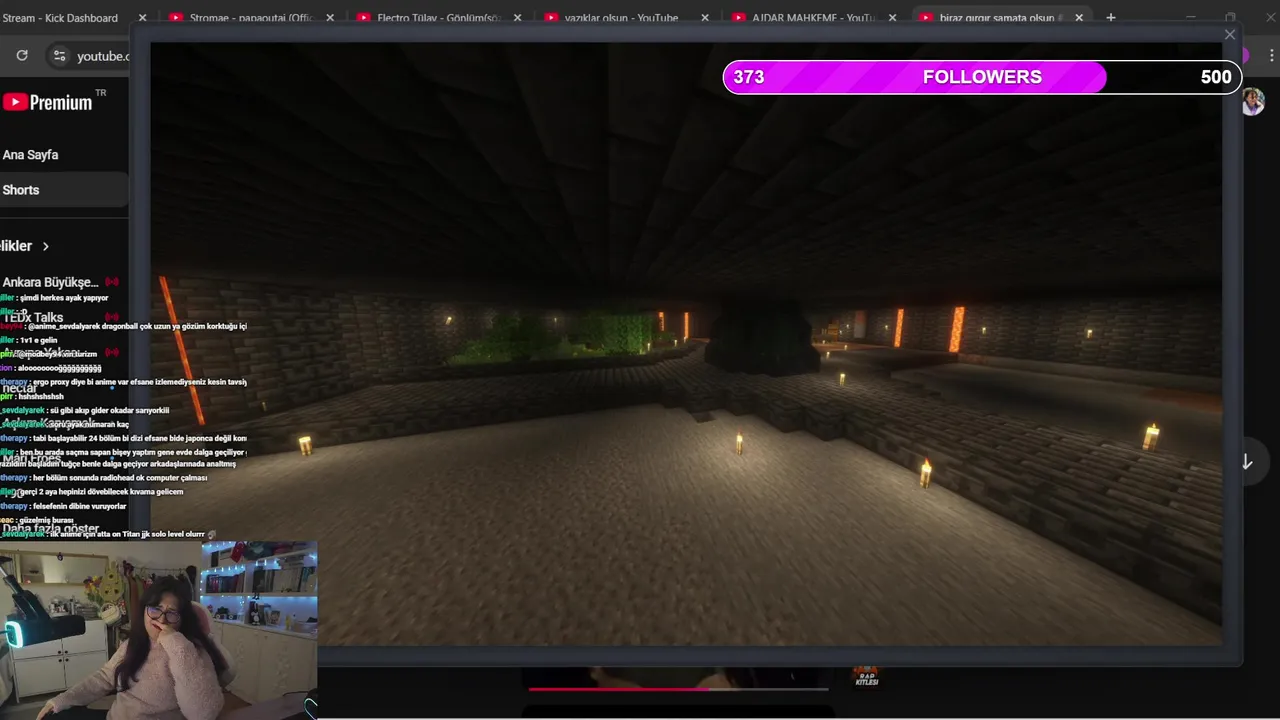Image resolution: width=1280 pixels, height=720 pixels.
Task: Open the nectar channel in sidebar
Action: click(x=19, y=388)
